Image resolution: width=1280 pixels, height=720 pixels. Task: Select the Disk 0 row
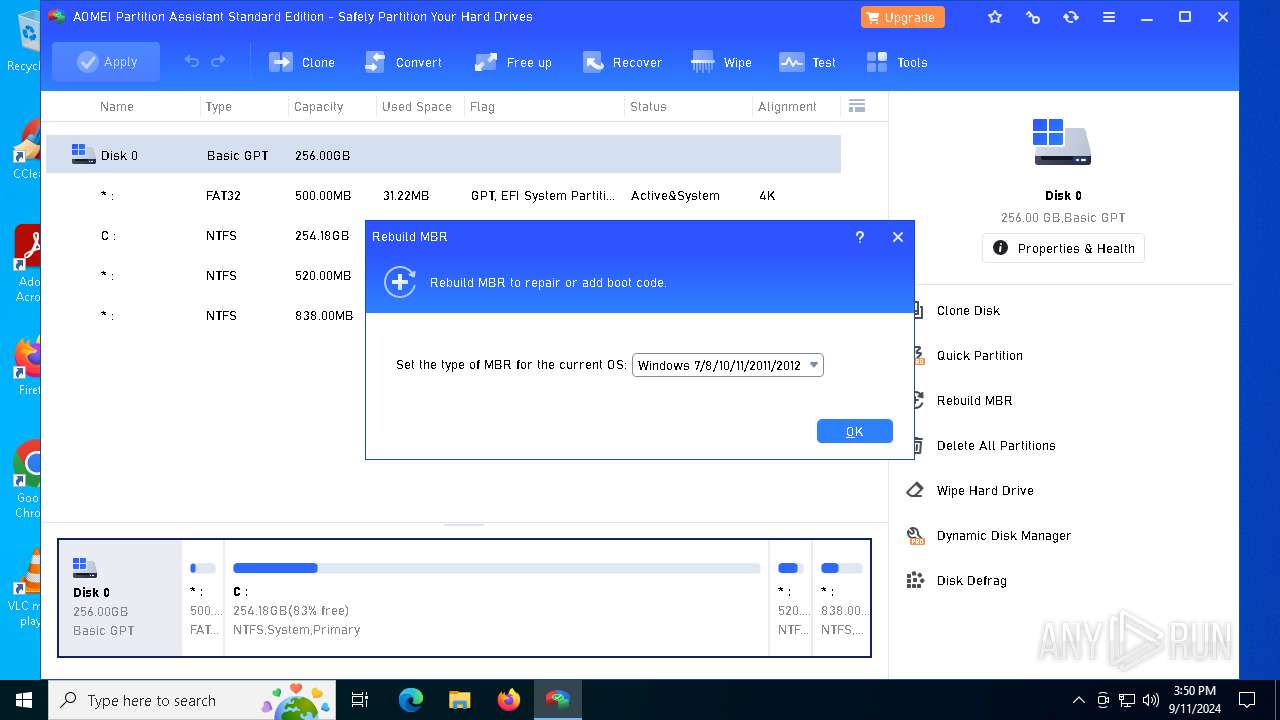[443, 155]
